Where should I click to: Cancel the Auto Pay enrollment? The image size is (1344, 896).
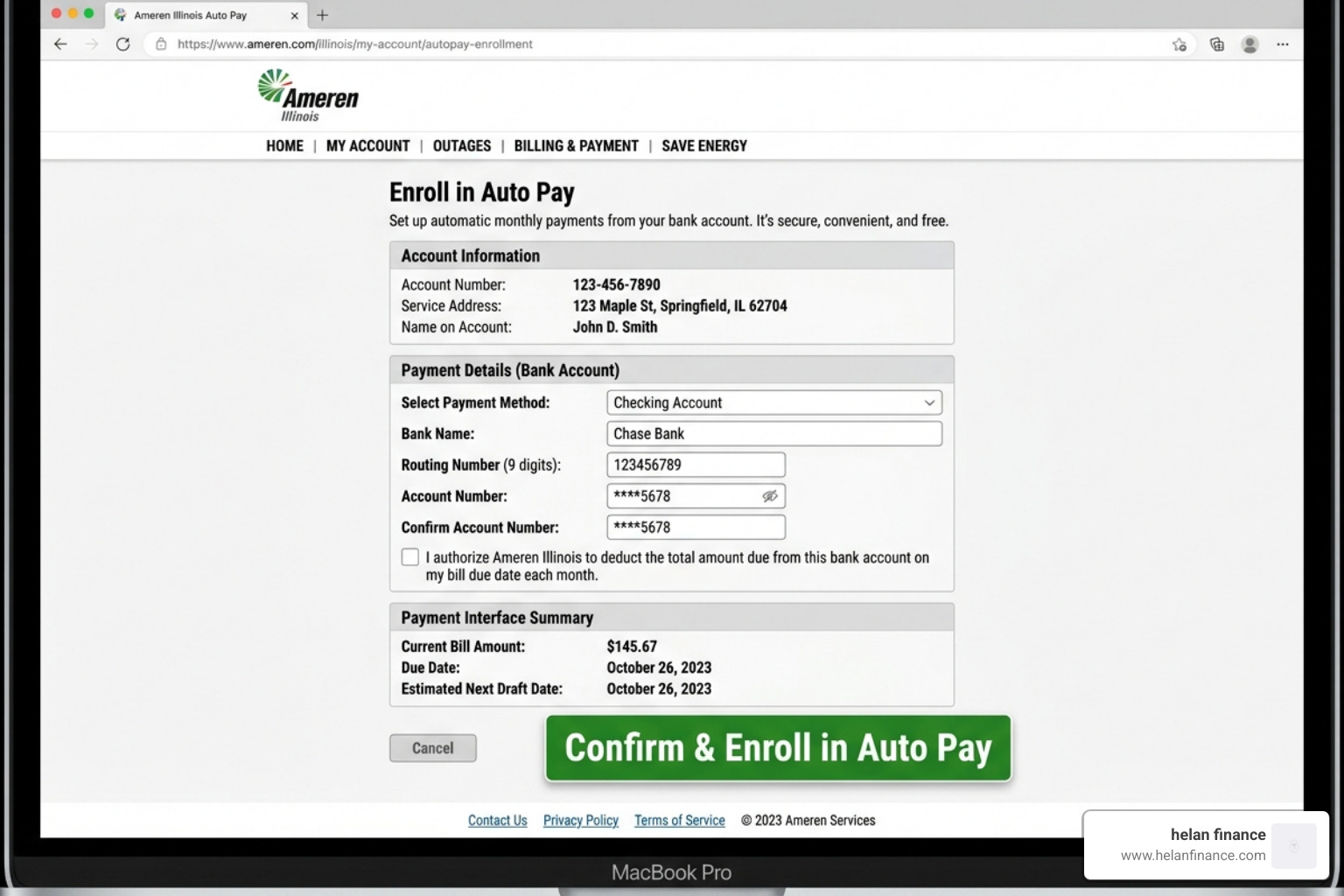tap(432, 747)
